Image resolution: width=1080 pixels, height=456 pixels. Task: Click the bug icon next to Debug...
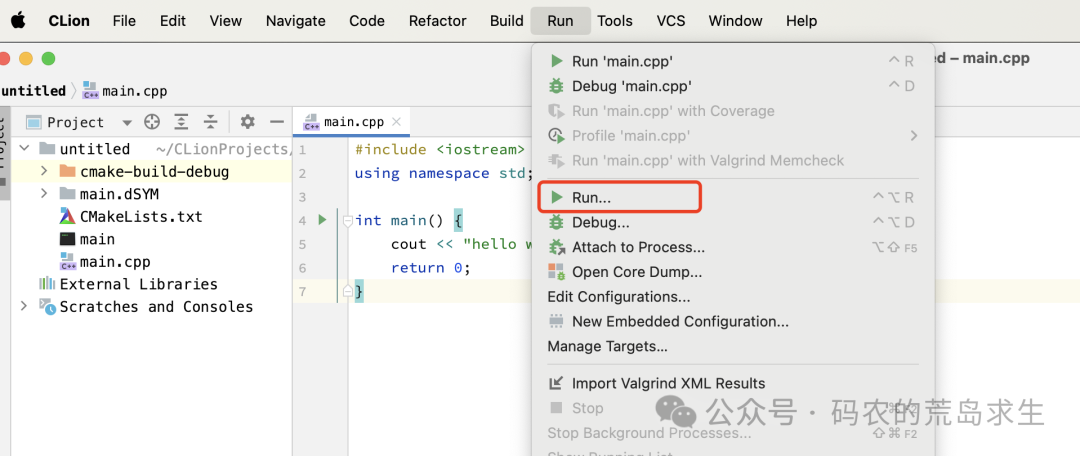pyautogui.click(x=556, y=222)
